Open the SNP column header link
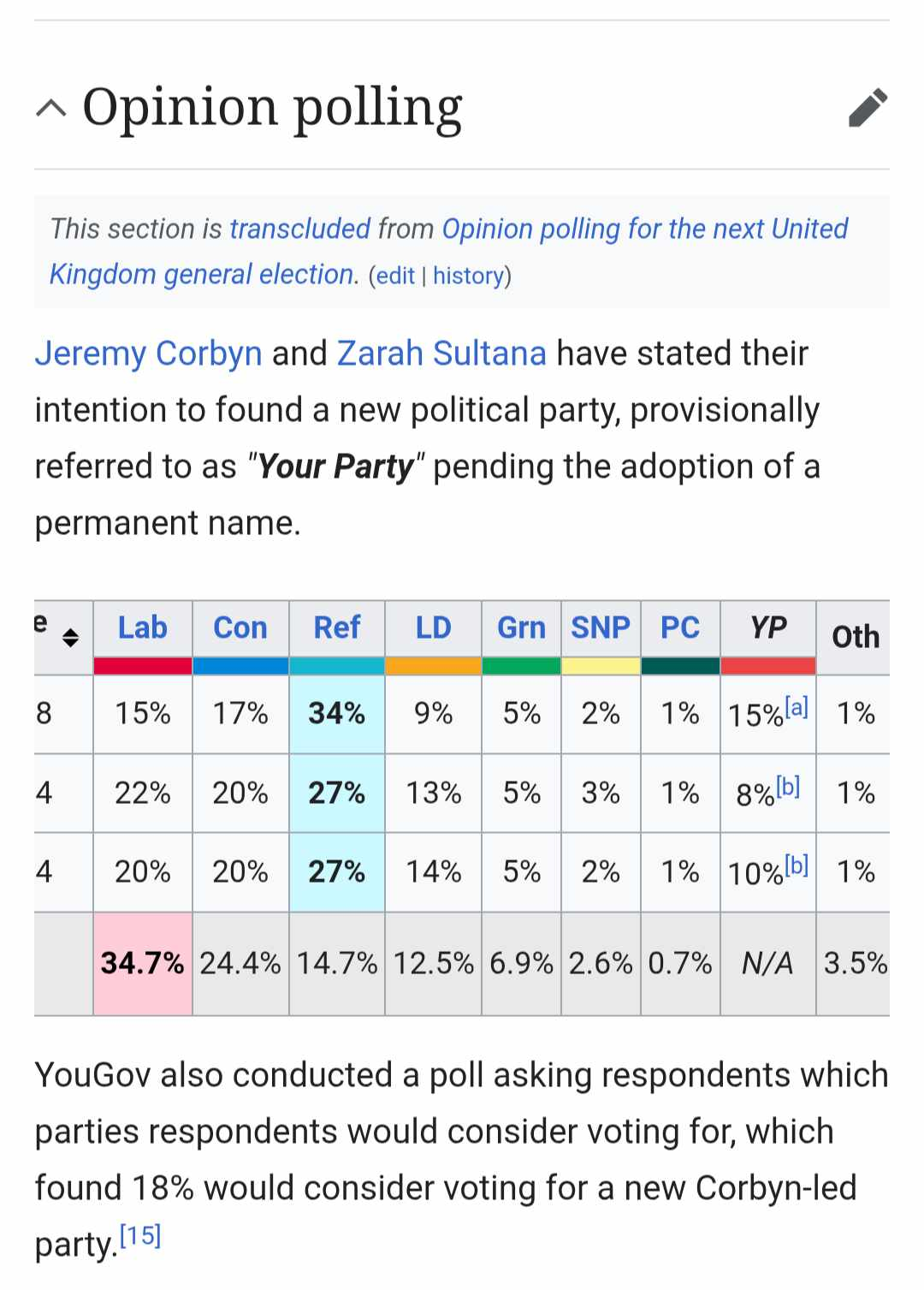Screen dimensions: 924x1290 click(x=601, y=627)
